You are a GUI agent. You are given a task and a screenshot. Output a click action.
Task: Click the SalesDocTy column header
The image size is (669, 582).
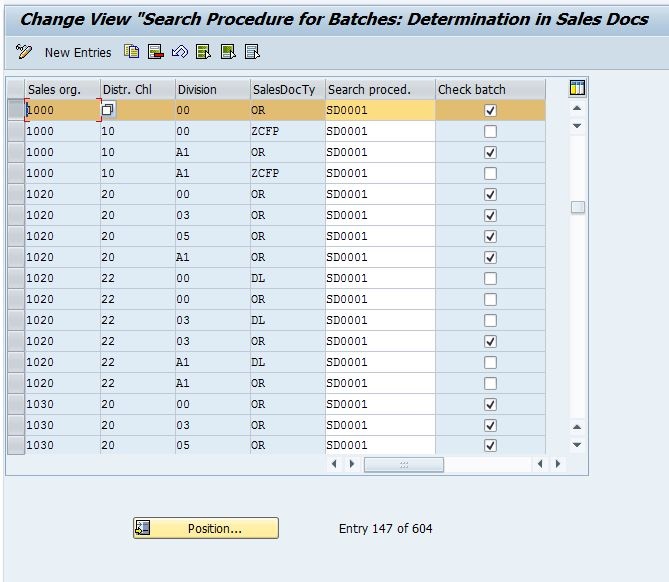tap(288, 90)
